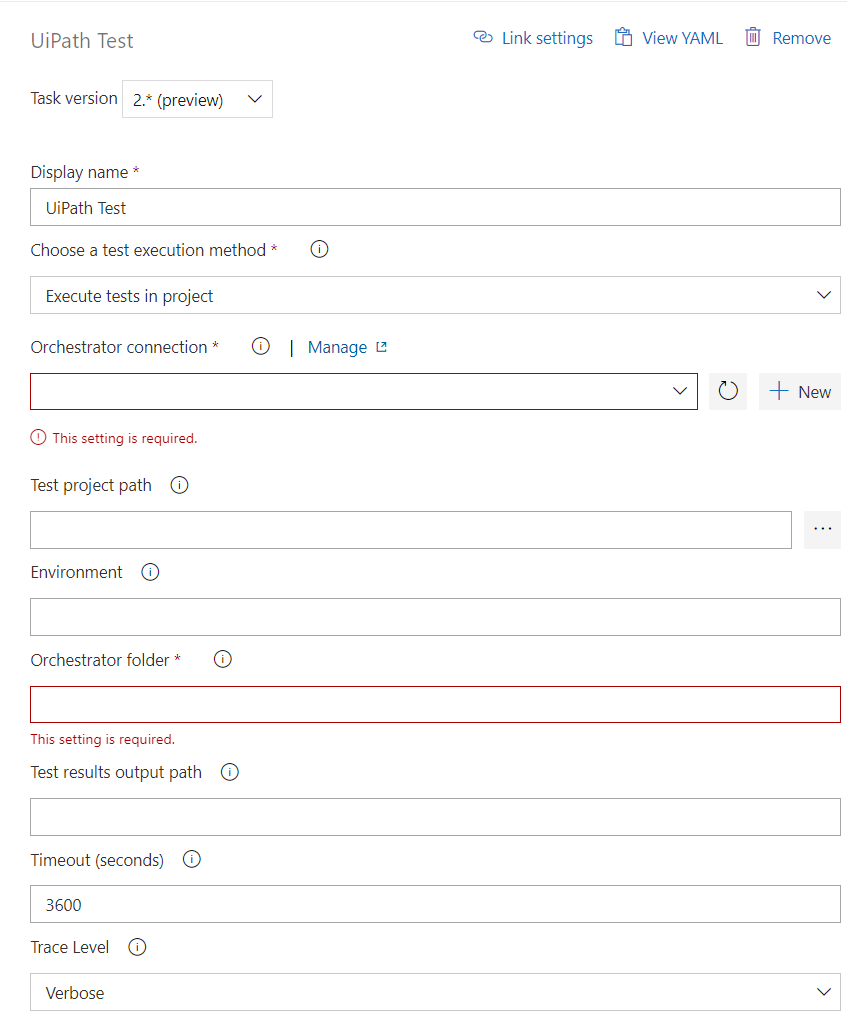The height and width of the screenshot is (1036, 864).
Task: Click into the Test project path field
Action: click(411, 529)
